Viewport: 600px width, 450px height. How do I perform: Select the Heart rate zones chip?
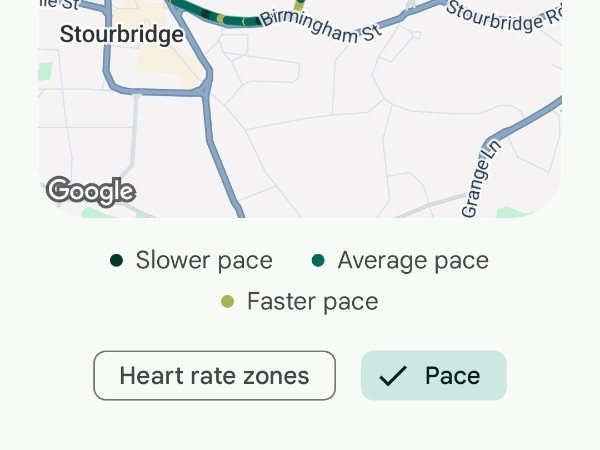click(214, 376)
